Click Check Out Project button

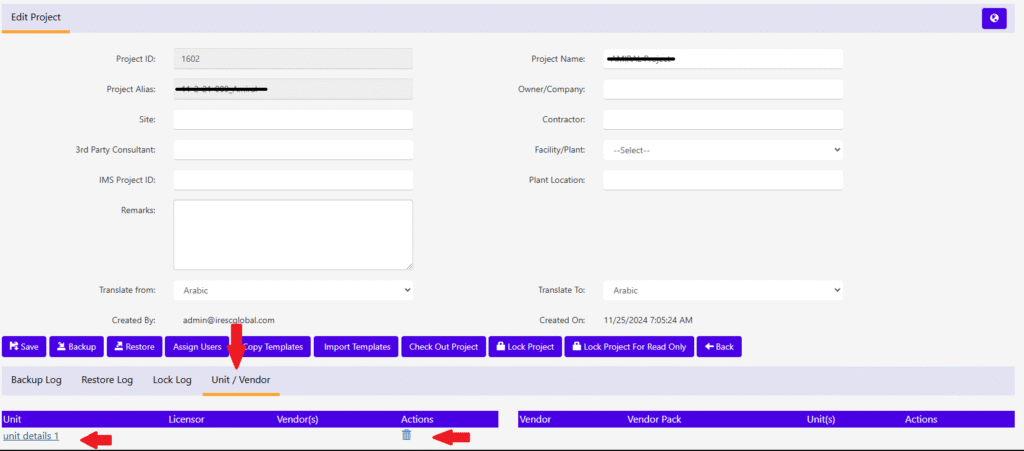click(x=441, y=346)
